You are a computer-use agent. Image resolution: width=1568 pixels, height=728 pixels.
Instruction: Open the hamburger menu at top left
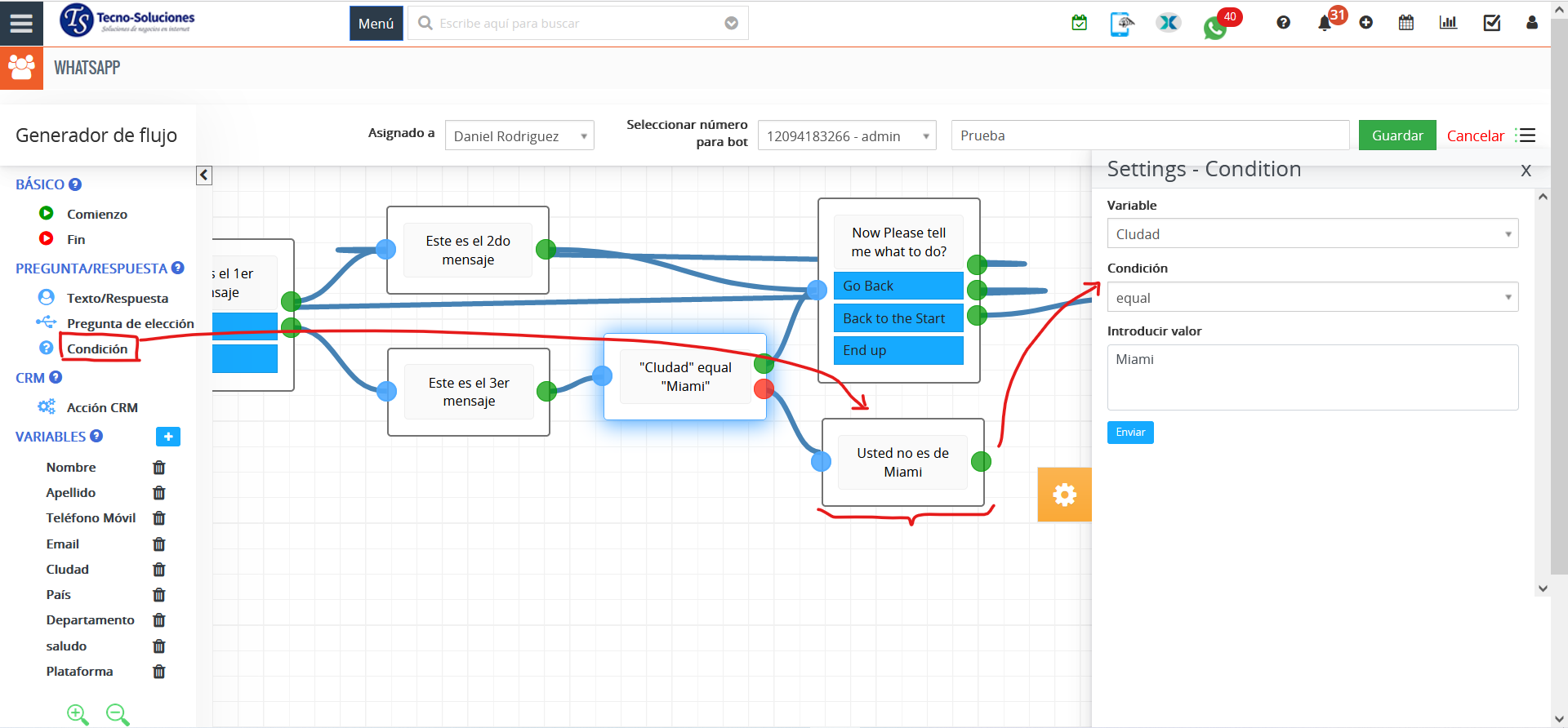coord(21,23)
